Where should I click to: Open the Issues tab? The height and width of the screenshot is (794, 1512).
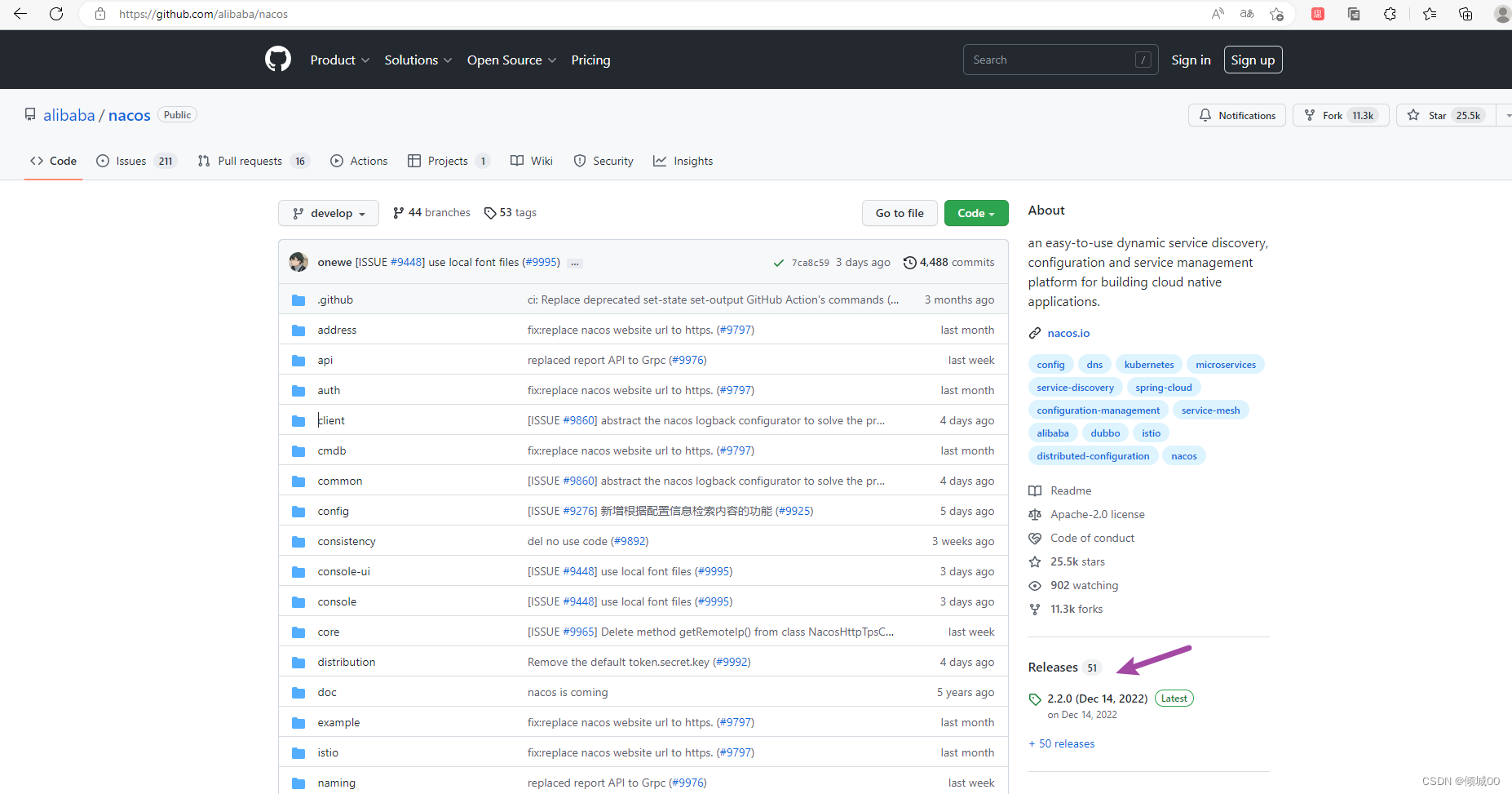[136, 161]
